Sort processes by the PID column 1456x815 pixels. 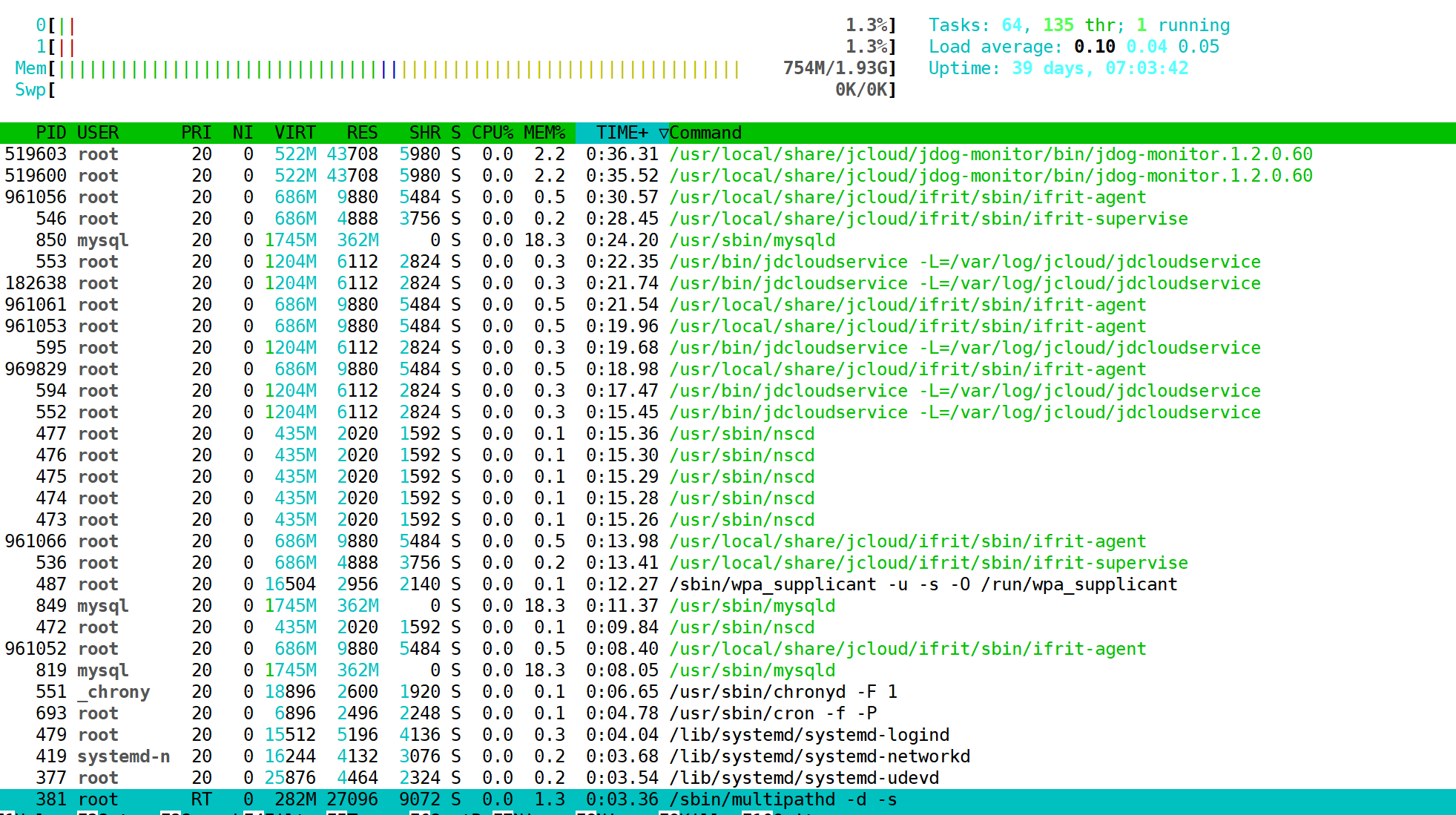[50, 133]
